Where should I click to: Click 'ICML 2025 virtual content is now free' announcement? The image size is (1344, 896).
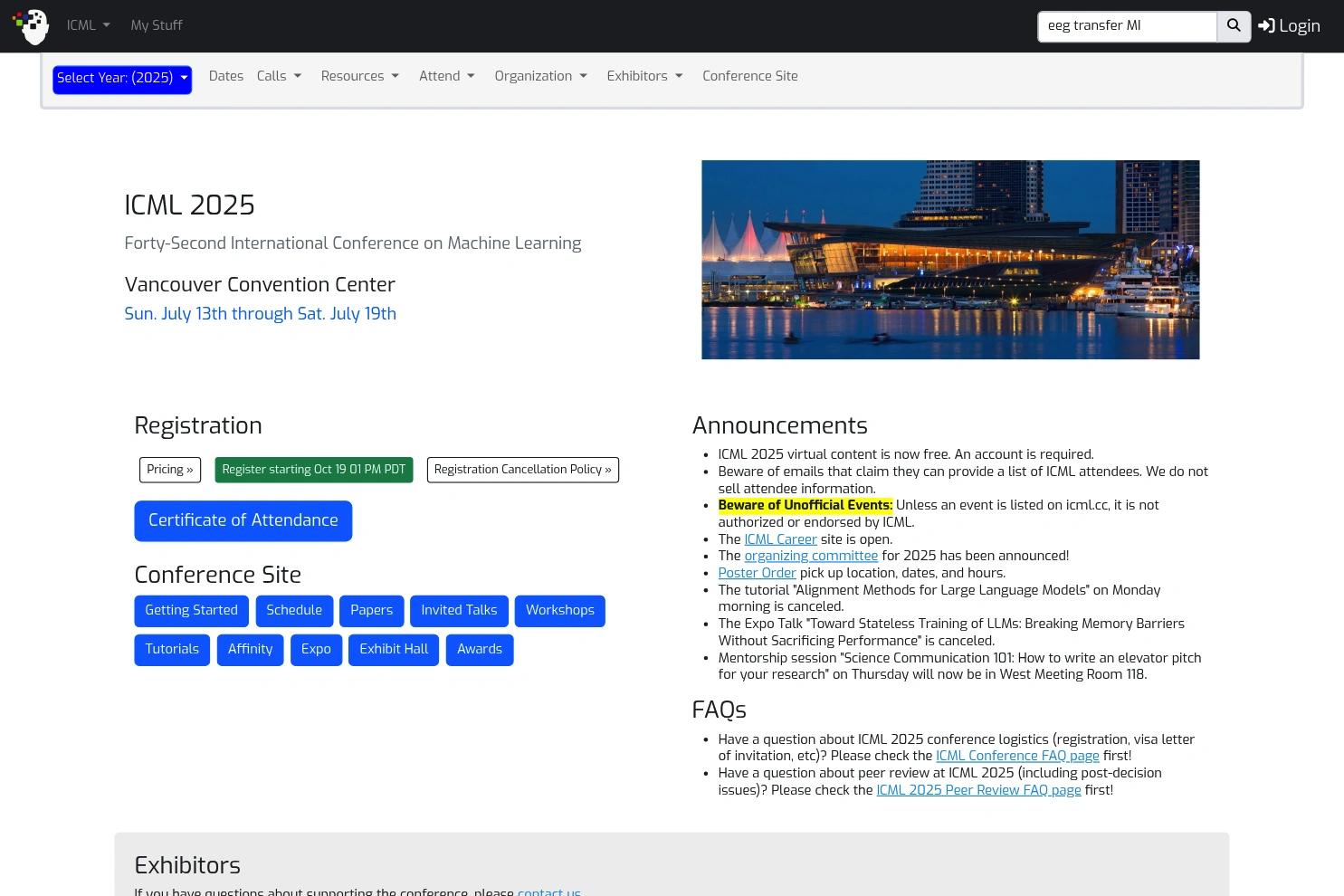click(x=906, y=454)
